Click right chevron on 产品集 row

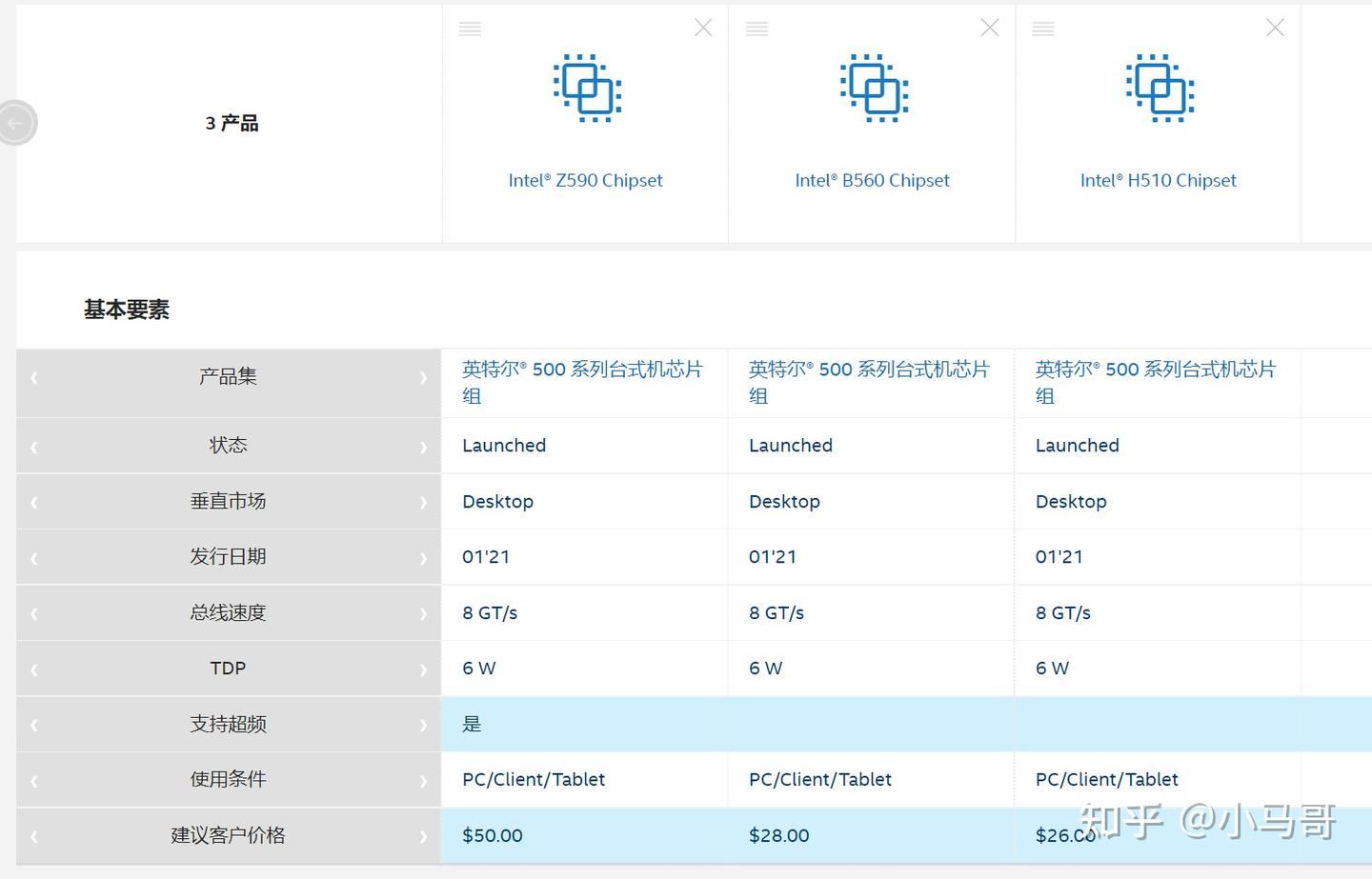(423, 378)
